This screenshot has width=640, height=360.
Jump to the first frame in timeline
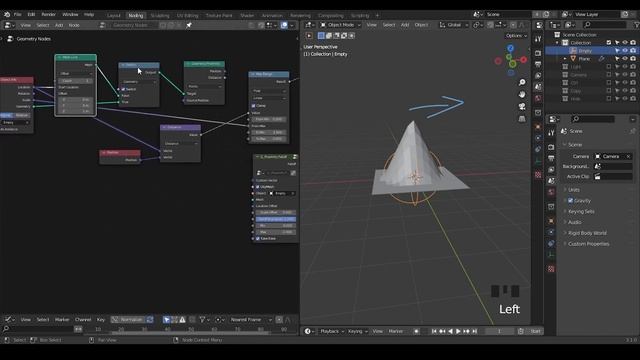434,331
